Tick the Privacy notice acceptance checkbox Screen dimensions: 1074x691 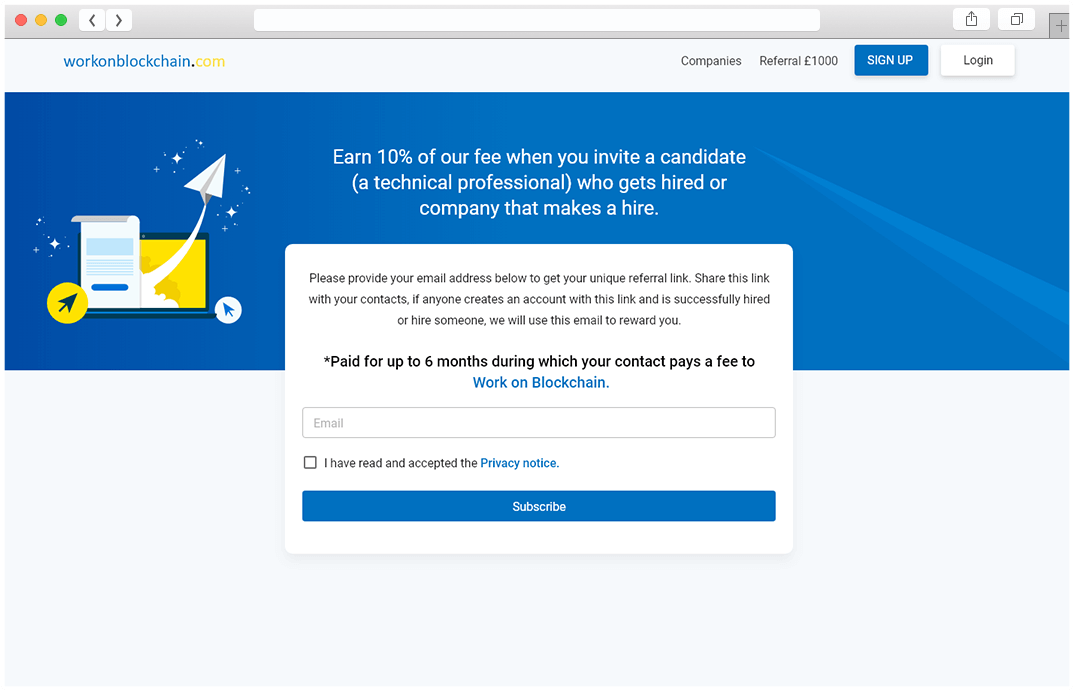310,463
